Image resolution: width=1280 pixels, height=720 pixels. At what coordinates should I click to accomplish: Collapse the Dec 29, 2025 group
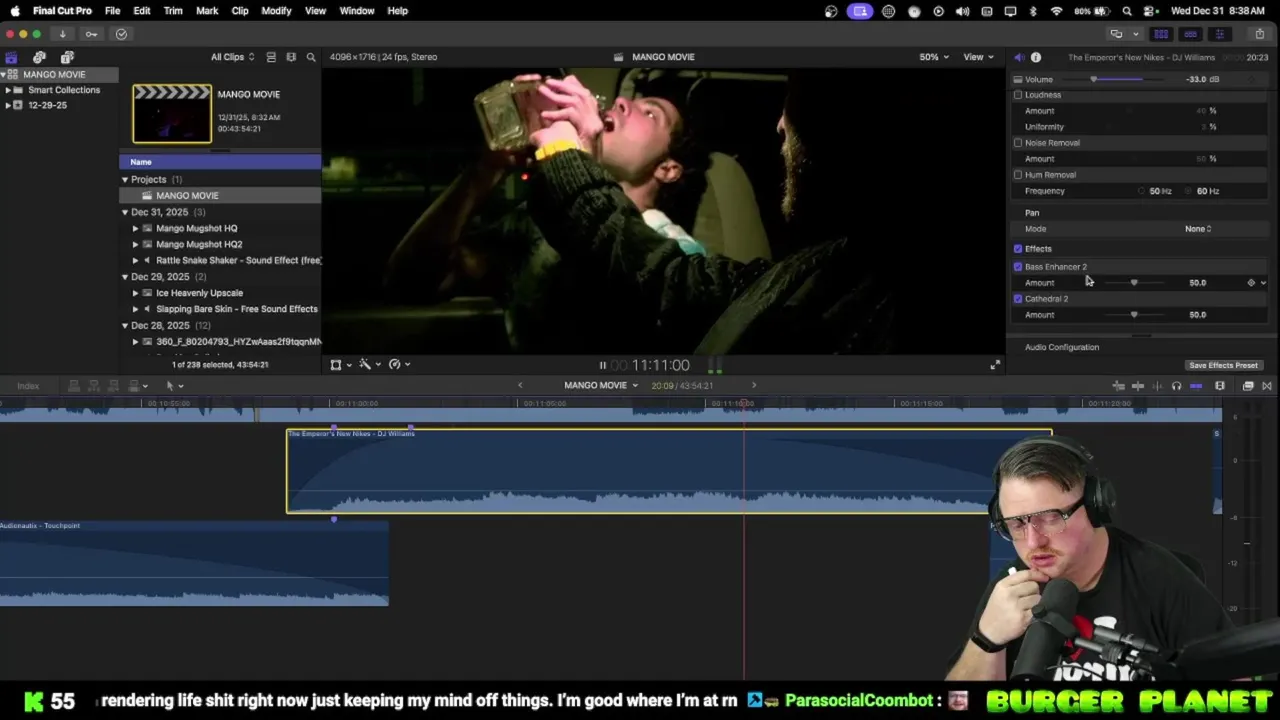(125, 277)
